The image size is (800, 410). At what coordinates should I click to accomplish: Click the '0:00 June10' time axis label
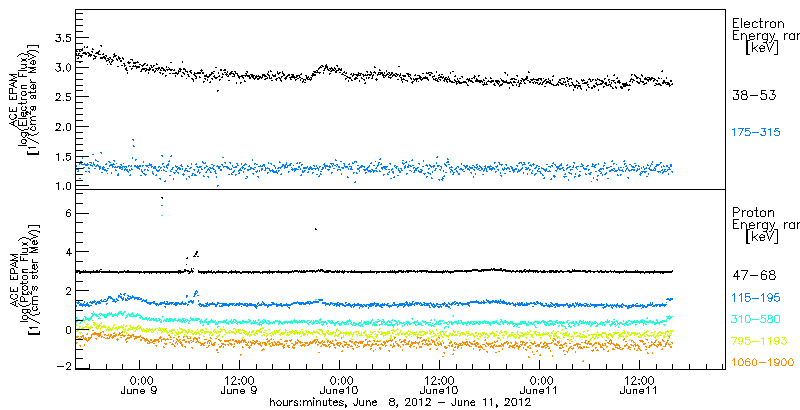click(x=340, y=386)
